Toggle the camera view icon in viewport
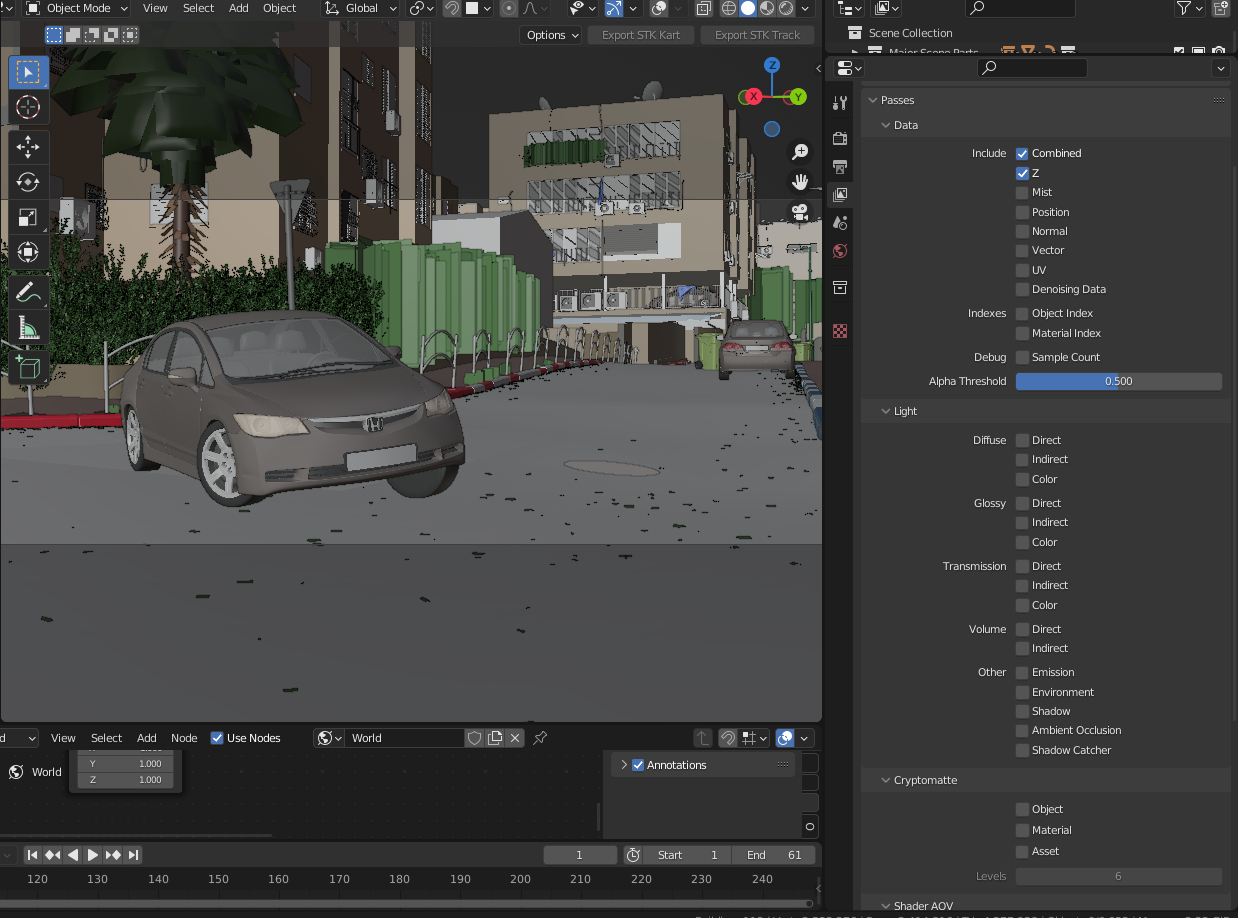This screenshot has height=918, width=1238. tap(800, 212)
